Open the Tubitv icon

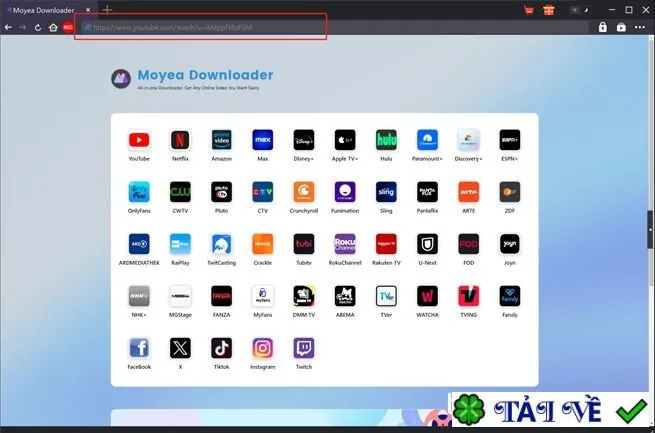(x=304, y=244)
